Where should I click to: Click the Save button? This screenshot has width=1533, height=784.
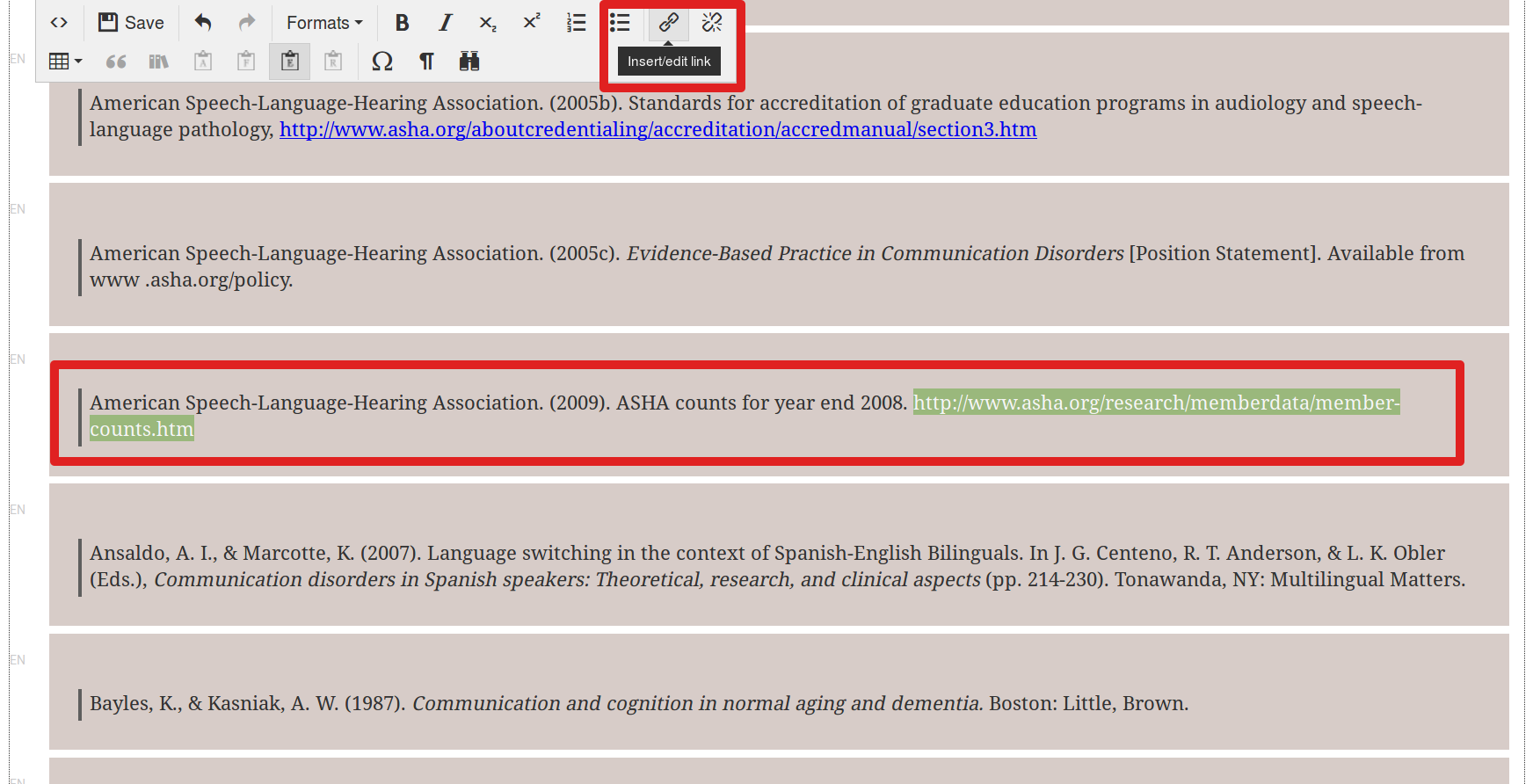pos(131,23)
